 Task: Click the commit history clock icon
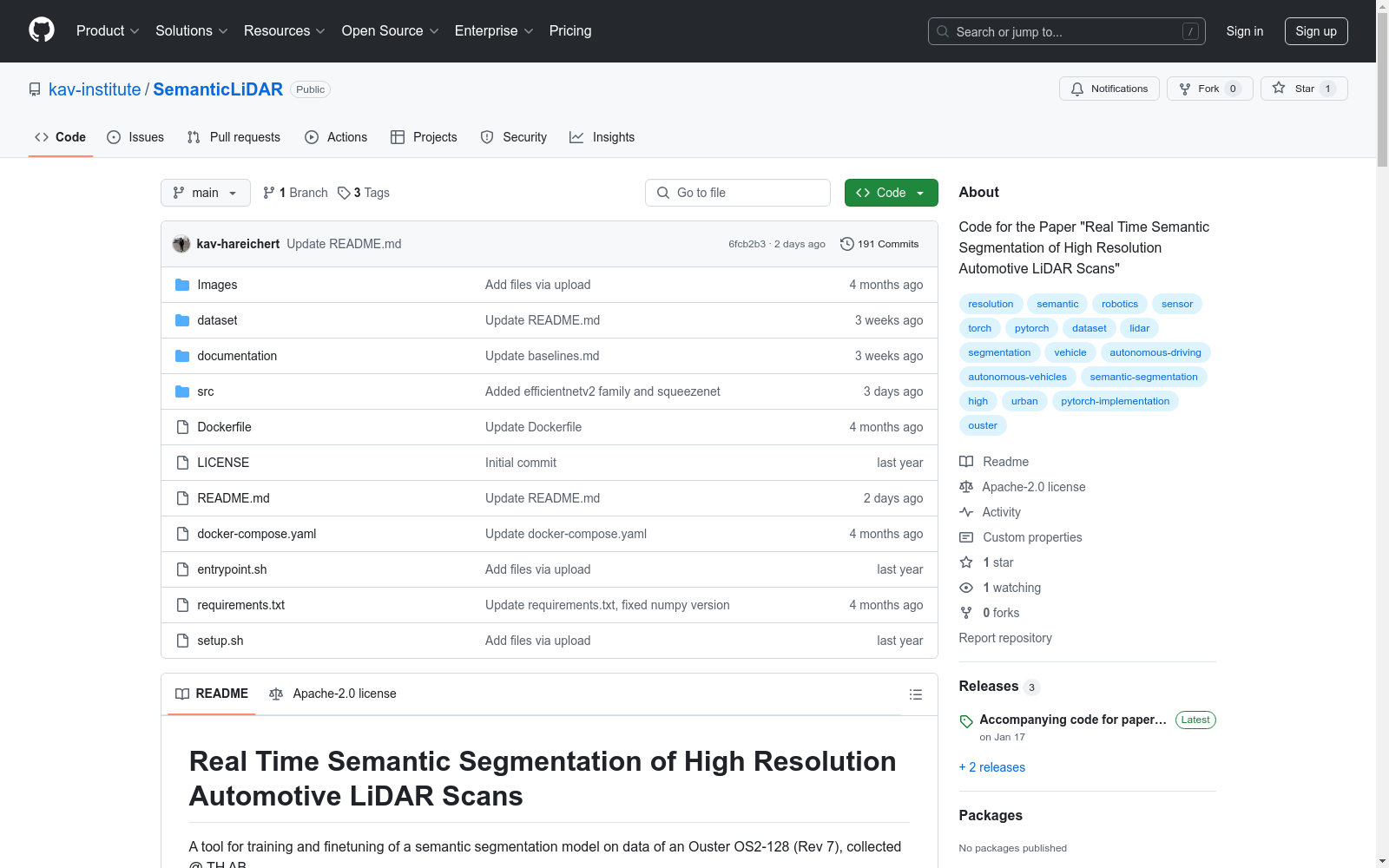pyautogui.click(x=847, y=244)
